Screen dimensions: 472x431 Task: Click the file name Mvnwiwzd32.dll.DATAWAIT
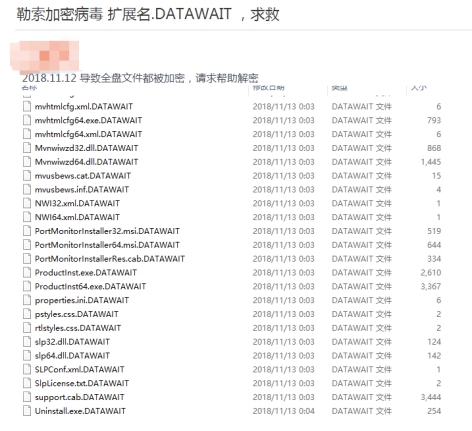pos(86,148)
